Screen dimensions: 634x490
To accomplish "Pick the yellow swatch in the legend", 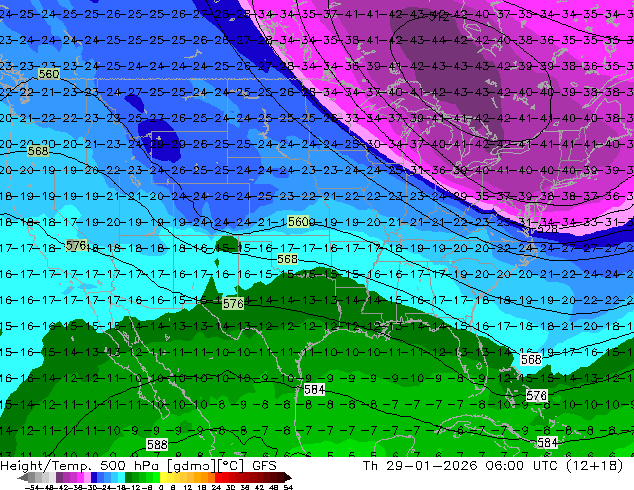I will click(x=163, y=477).
